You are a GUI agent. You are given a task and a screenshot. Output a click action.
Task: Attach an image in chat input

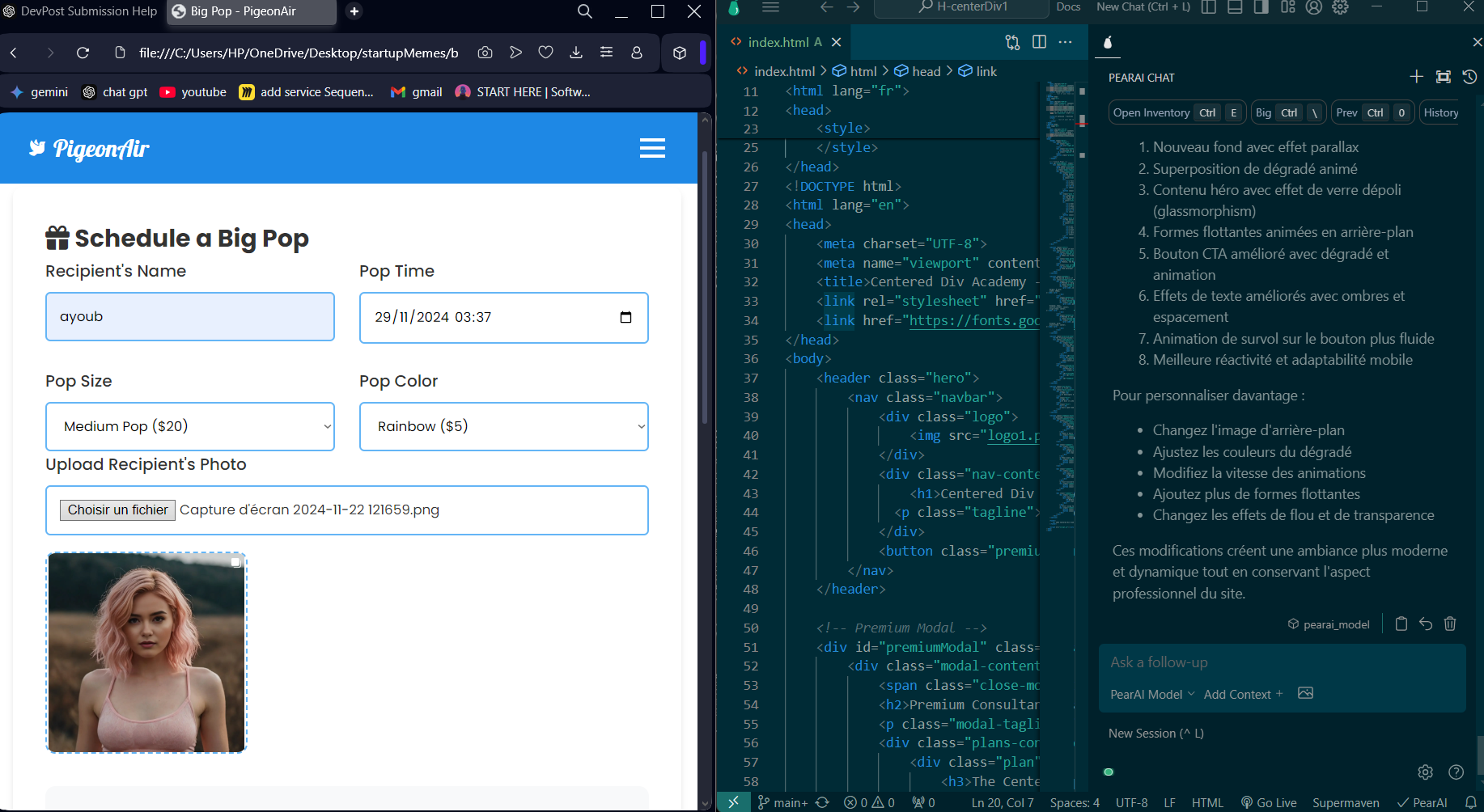[x=1305, y=693]
